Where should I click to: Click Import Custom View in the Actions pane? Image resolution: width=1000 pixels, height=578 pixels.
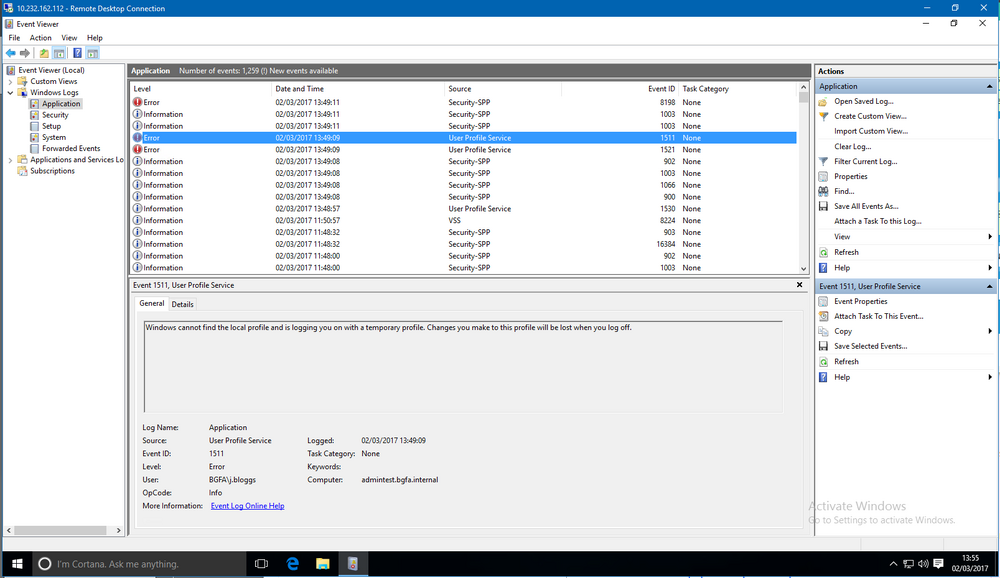coord(871,131)
